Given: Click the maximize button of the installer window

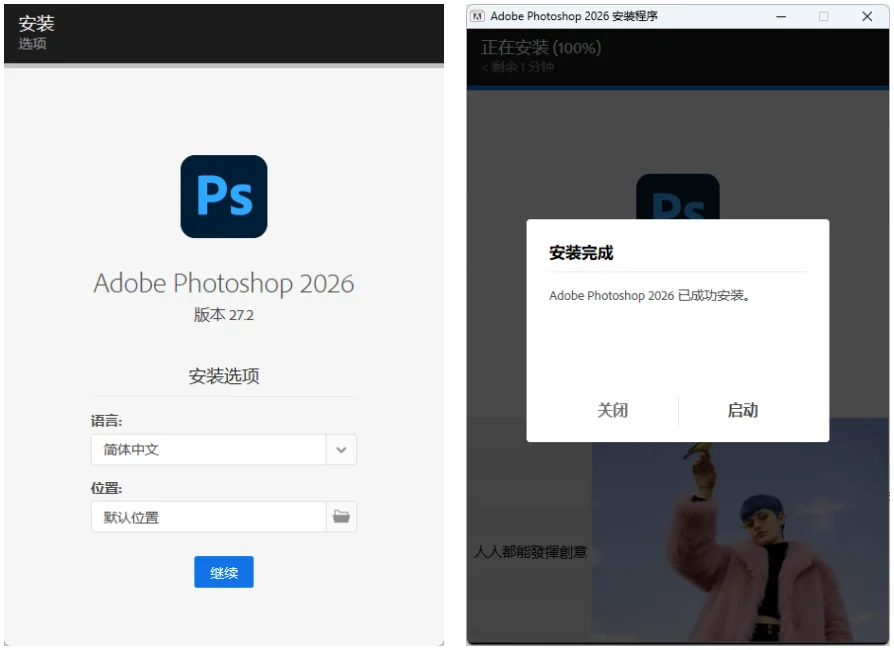Looking at the screenshot, I should coord(824,16).
